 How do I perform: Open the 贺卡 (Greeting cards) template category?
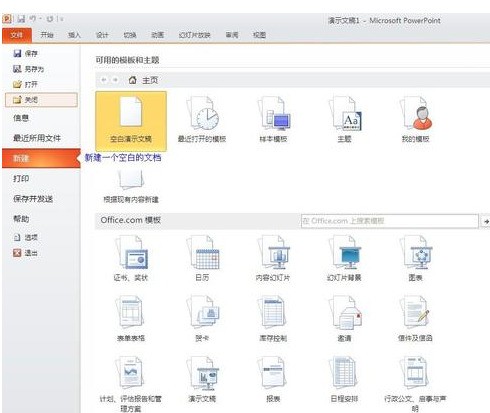click(202, 319)
